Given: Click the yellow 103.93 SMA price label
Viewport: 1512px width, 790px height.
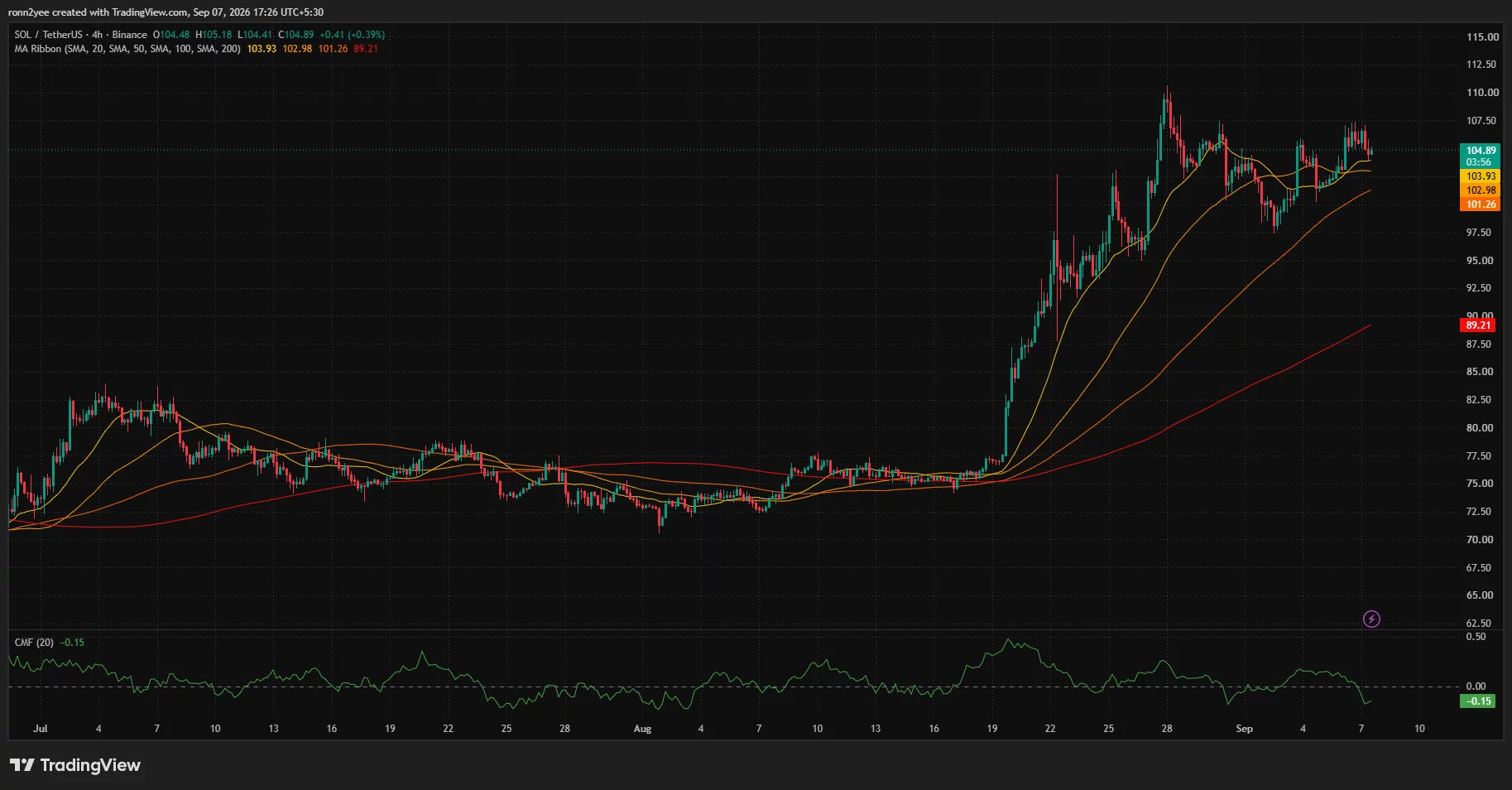Looking at the screenshot, I should coord(1481,176).
